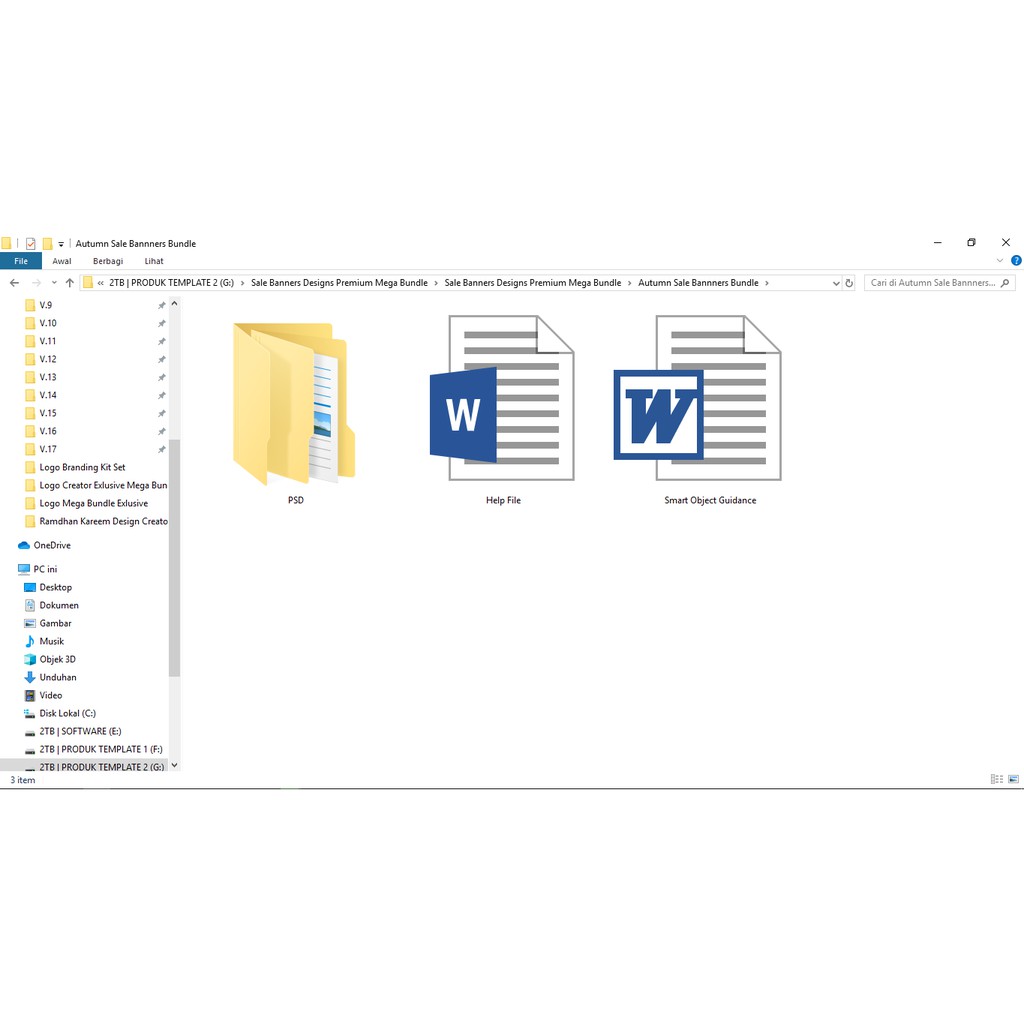Viewport: 1024px width, 1024px height.
Task: Switch to details view in status bar
Action: pyautogui.click(x=996, y=779)
